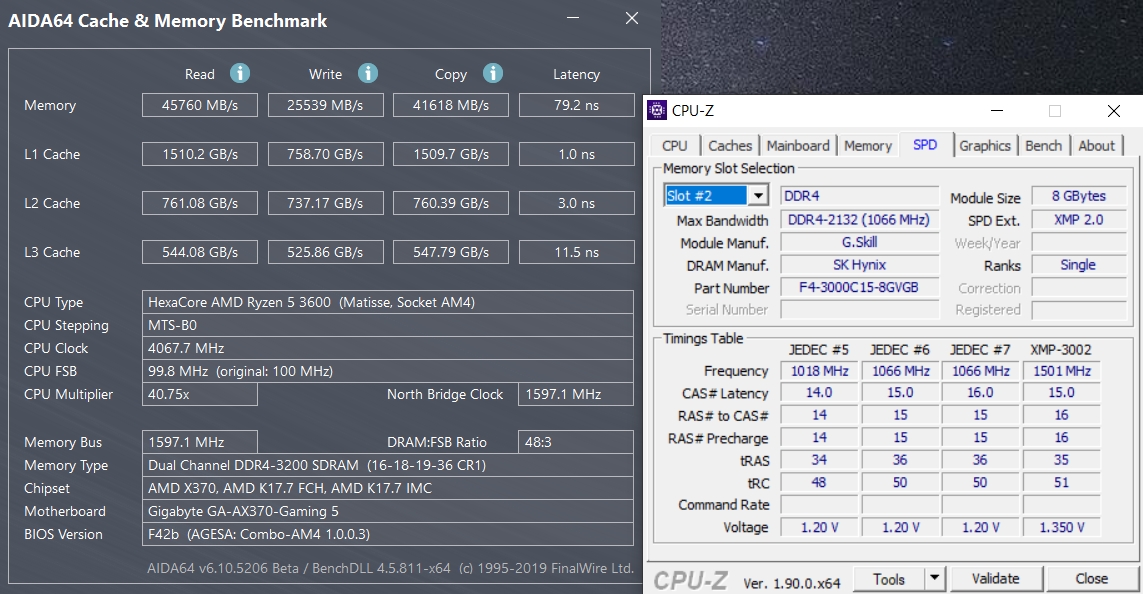Click the CPU Multiplier field 40.75x
Screen dimensions: 1143x594
200,394
